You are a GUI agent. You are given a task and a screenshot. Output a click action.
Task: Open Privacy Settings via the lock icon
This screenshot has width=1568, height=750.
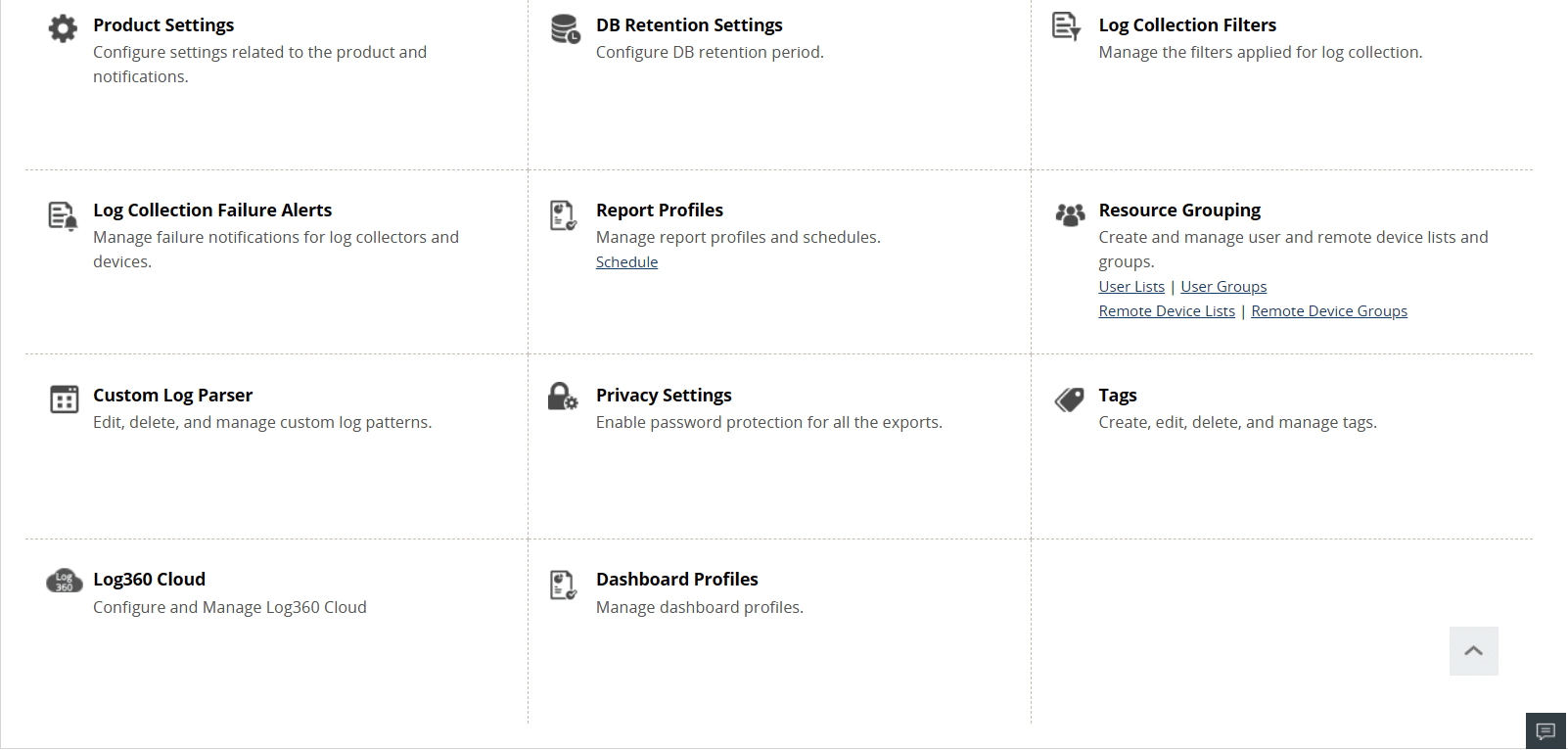click(563, 398)
